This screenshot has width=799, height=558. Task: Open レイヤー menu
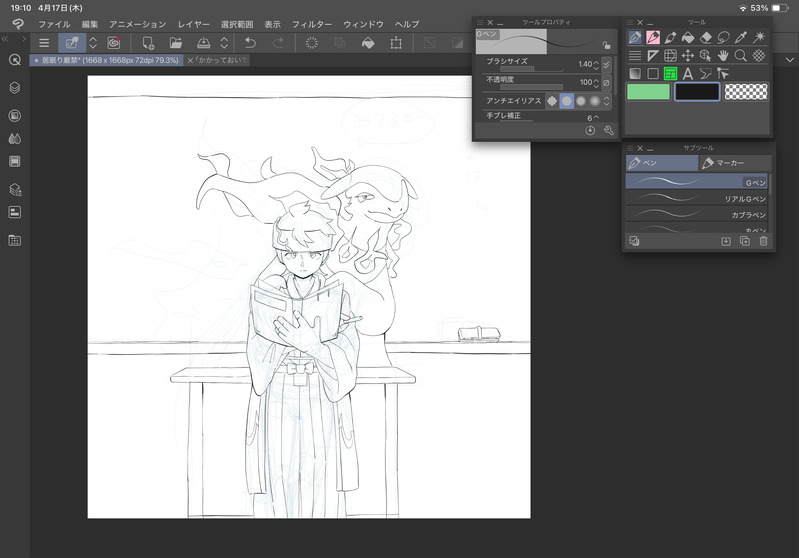(x=193, y=24)
